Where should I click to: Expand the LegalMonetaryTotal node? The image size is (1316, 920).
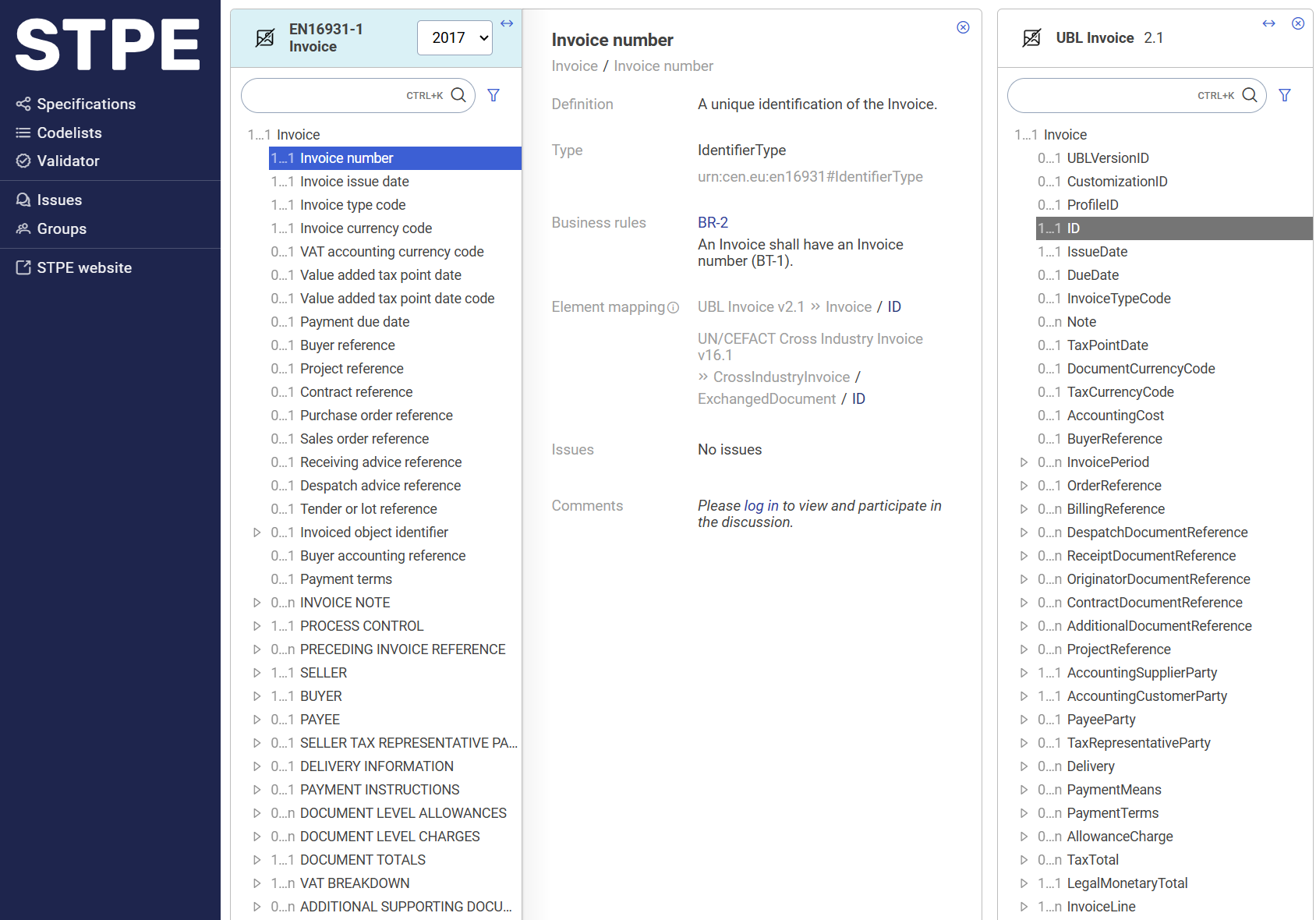click(1024, 883)
